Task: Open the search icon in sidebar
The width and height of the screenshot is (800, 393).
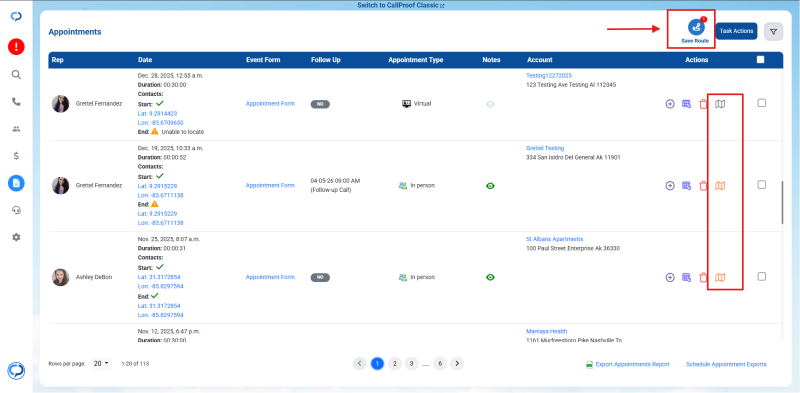Action: (x=16, y=75)
